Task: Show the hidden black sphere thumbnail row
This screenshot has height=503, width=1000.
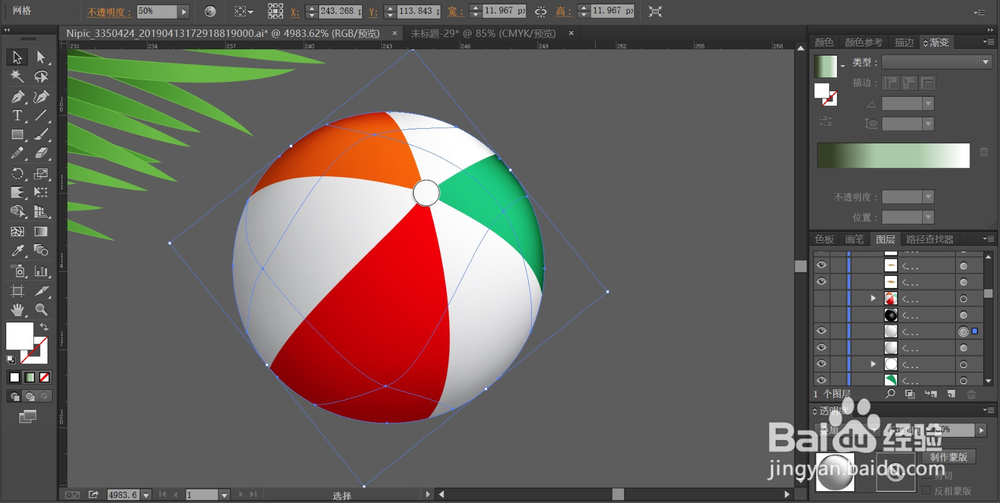Action: [821, 314]
